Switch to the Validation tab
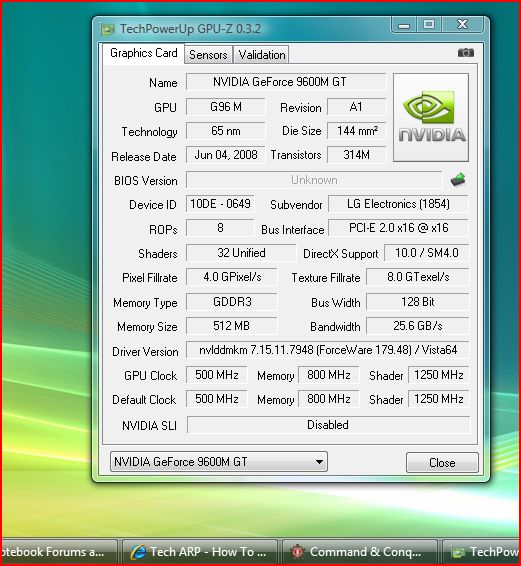This screenshot has height=566, width=521. 262,55
